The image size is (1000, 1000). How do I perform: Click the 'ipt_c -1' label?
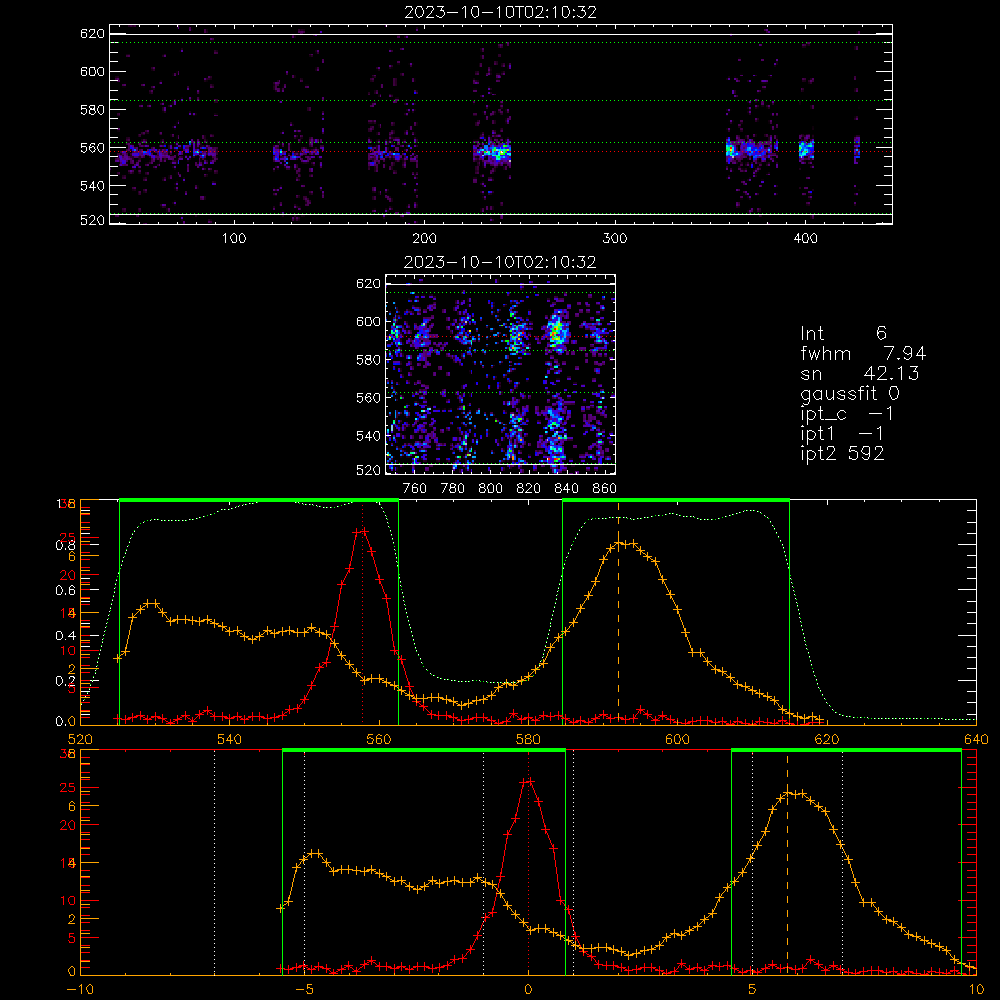point(847,414)
